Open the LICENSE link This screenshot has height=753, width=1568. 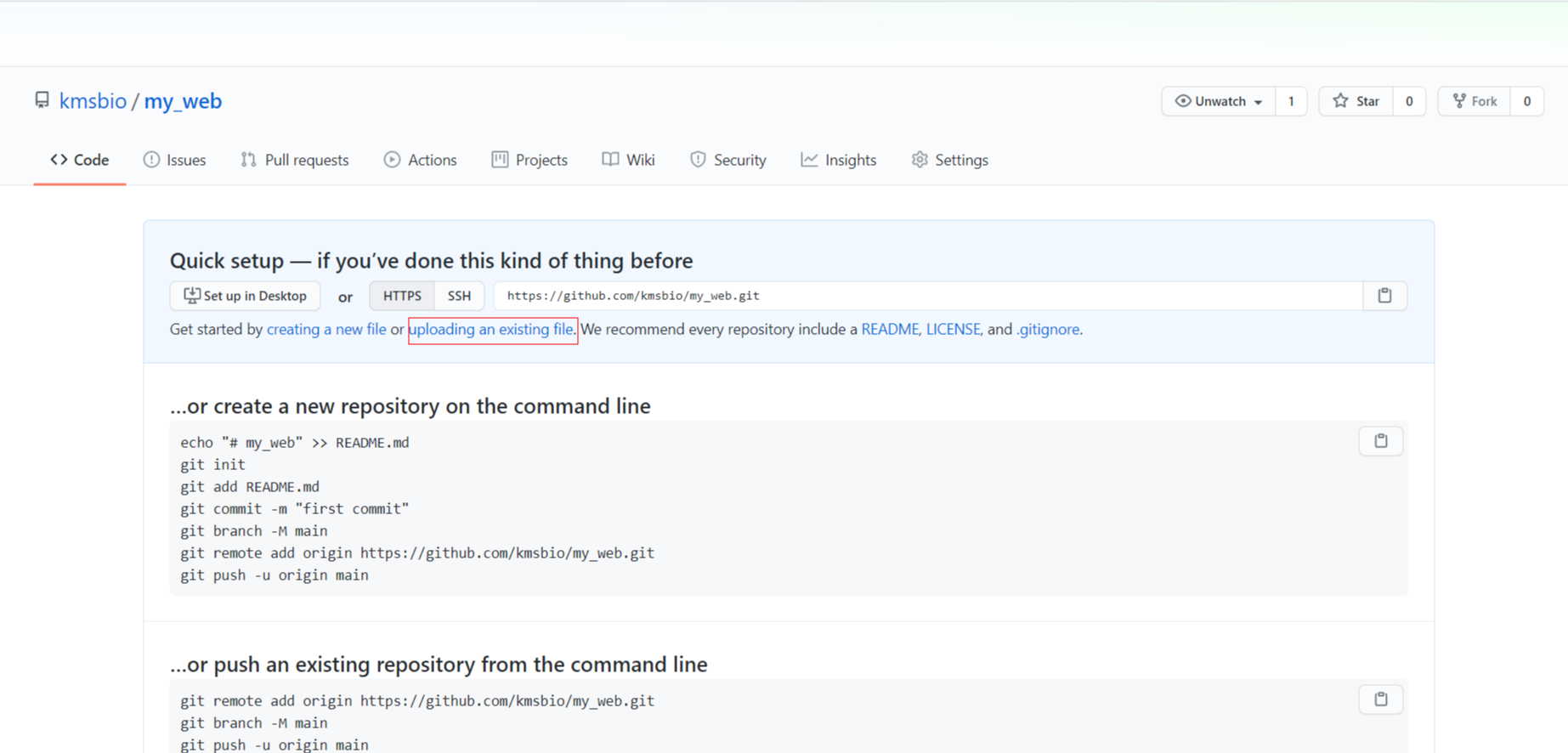pos(953,329)
